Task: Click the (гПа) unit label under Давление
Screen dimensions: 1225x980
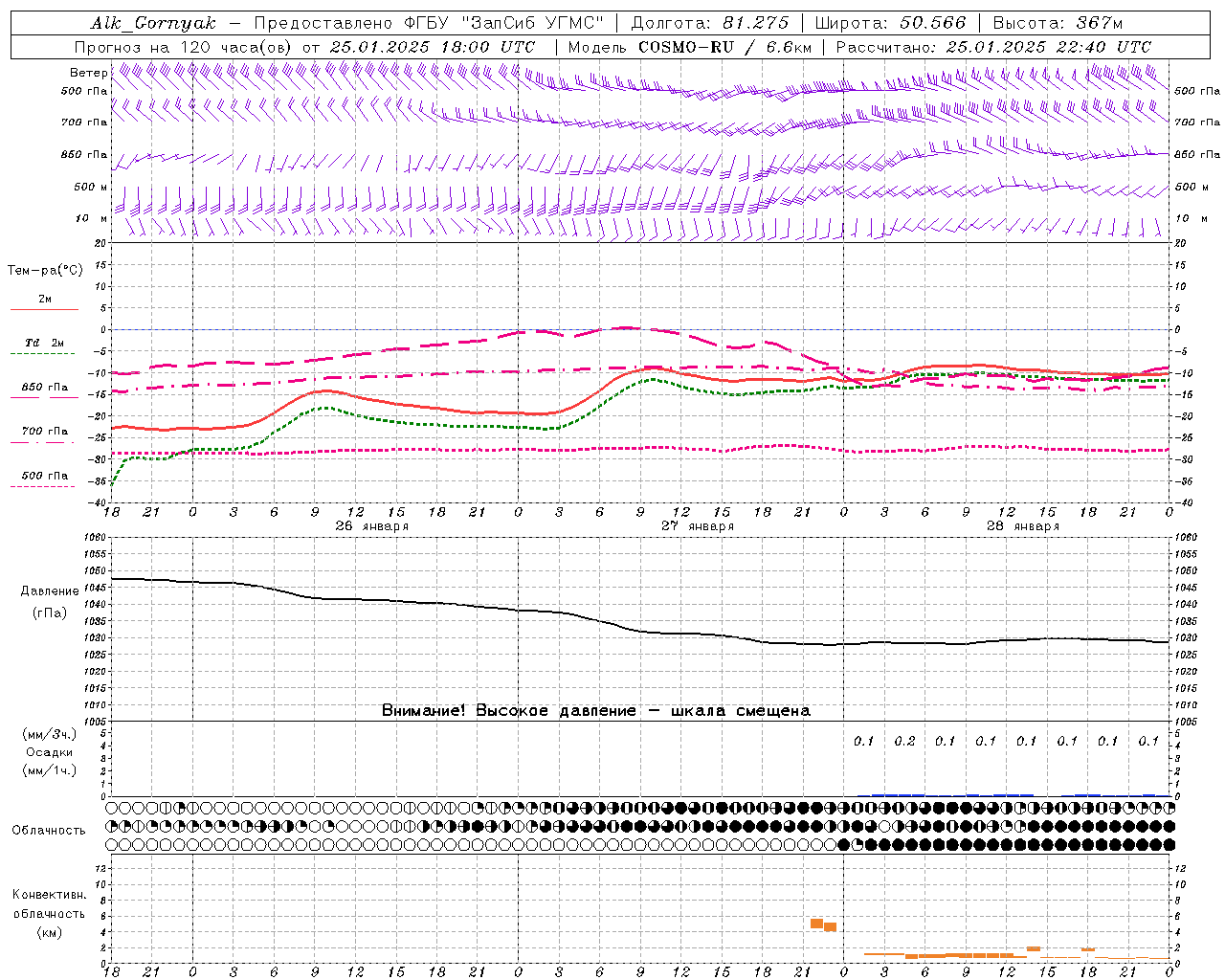Action: (x=50, y=613)
